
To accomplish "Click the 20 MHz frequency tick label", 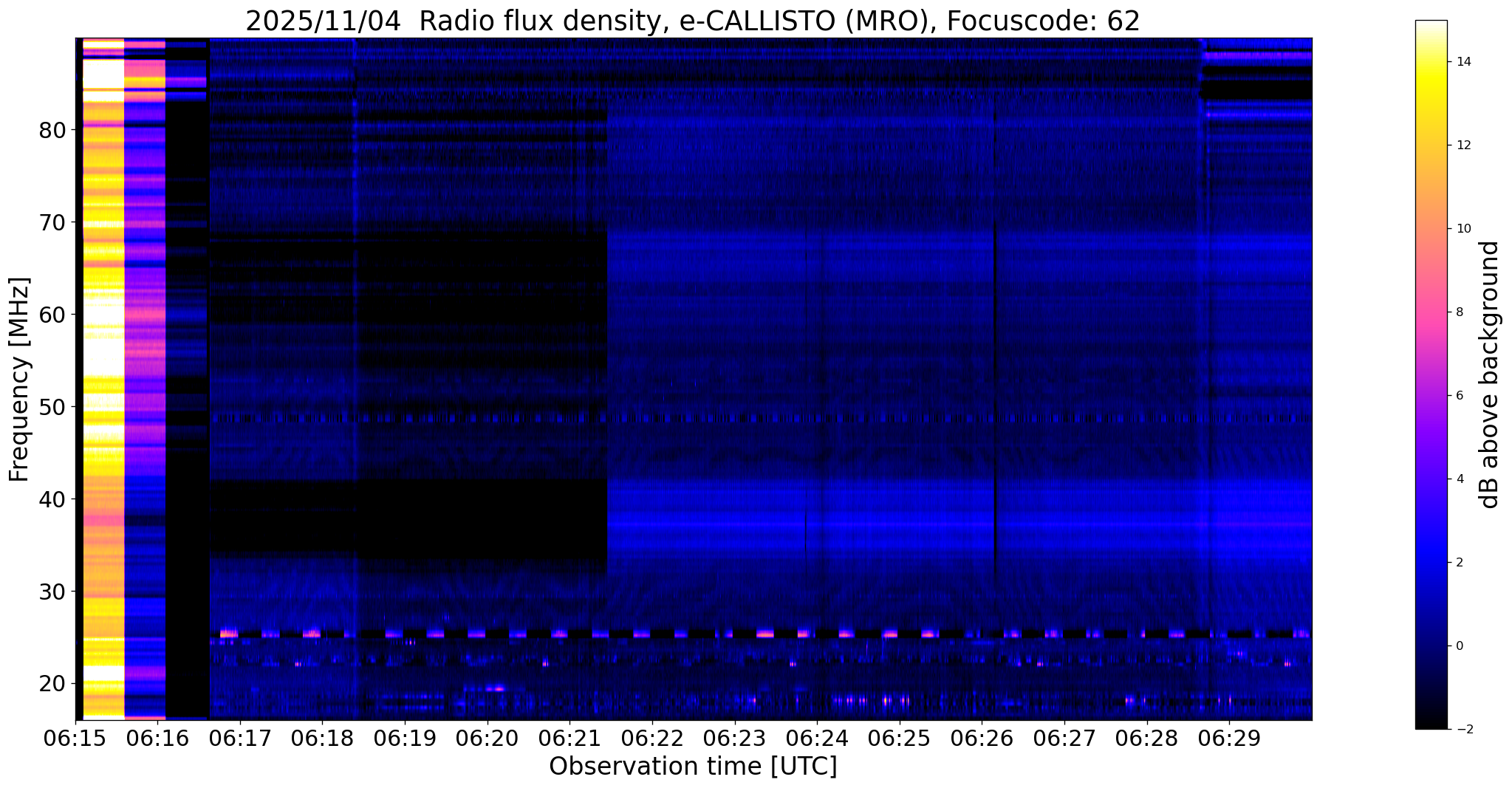I will (52, 684).
